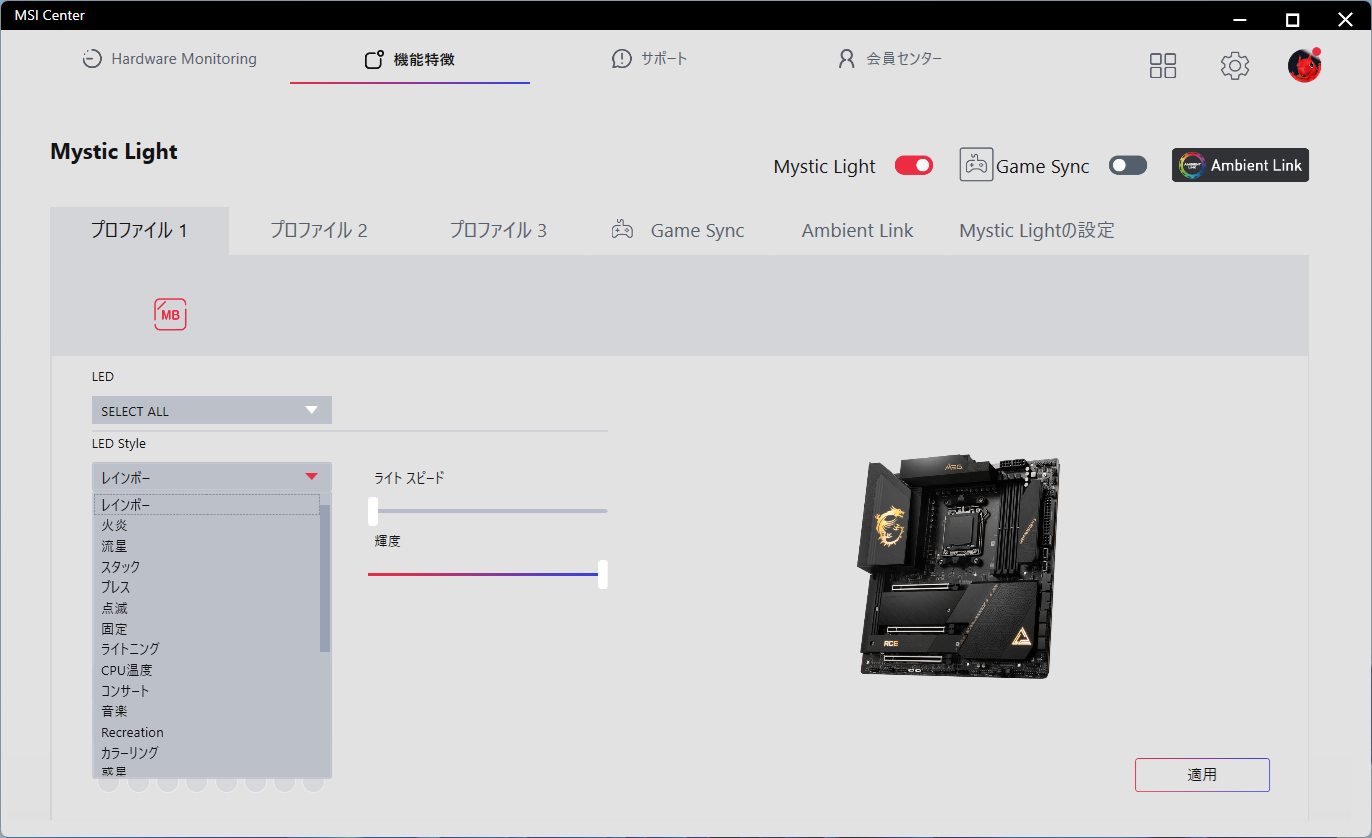Choose 音楽 LED style
Screen dimensions: 1372x838
coord(207,711)
